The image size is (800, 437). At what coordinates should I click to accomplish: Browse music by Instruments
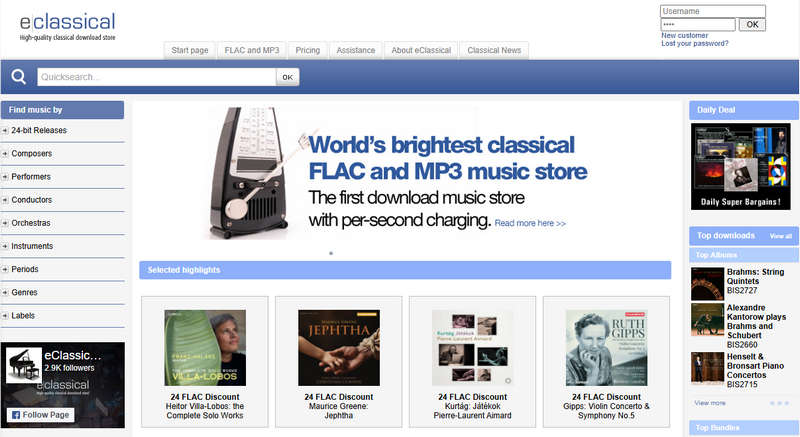tap(32, 246)
